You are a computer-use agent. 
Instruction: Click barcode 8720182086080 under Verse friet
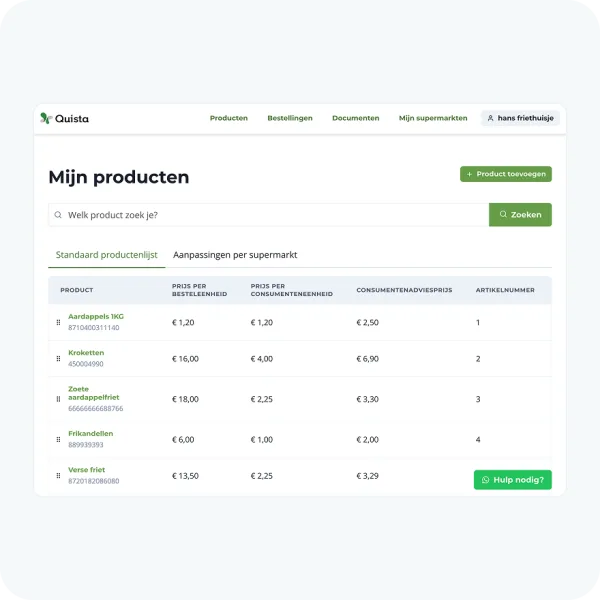click(x=94, y=481)
